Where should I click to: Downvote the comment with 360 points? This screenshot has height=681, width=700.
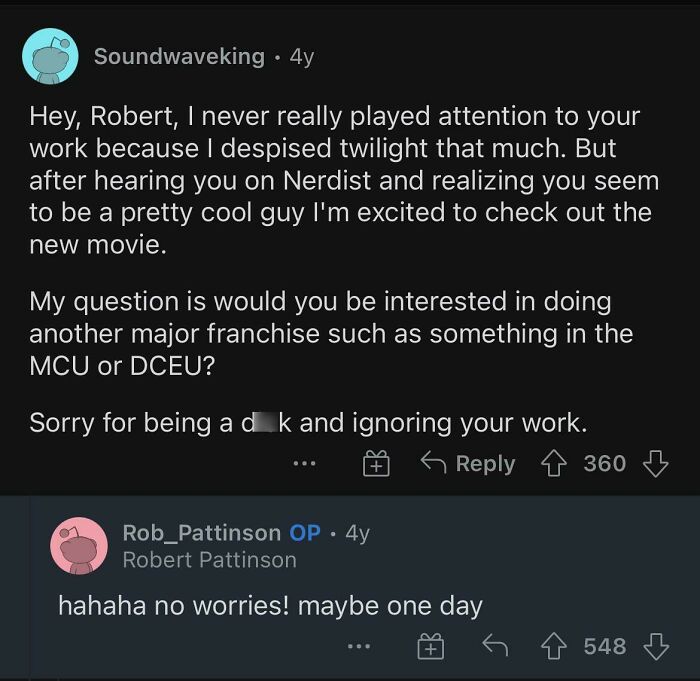click(x=654, y=463)
